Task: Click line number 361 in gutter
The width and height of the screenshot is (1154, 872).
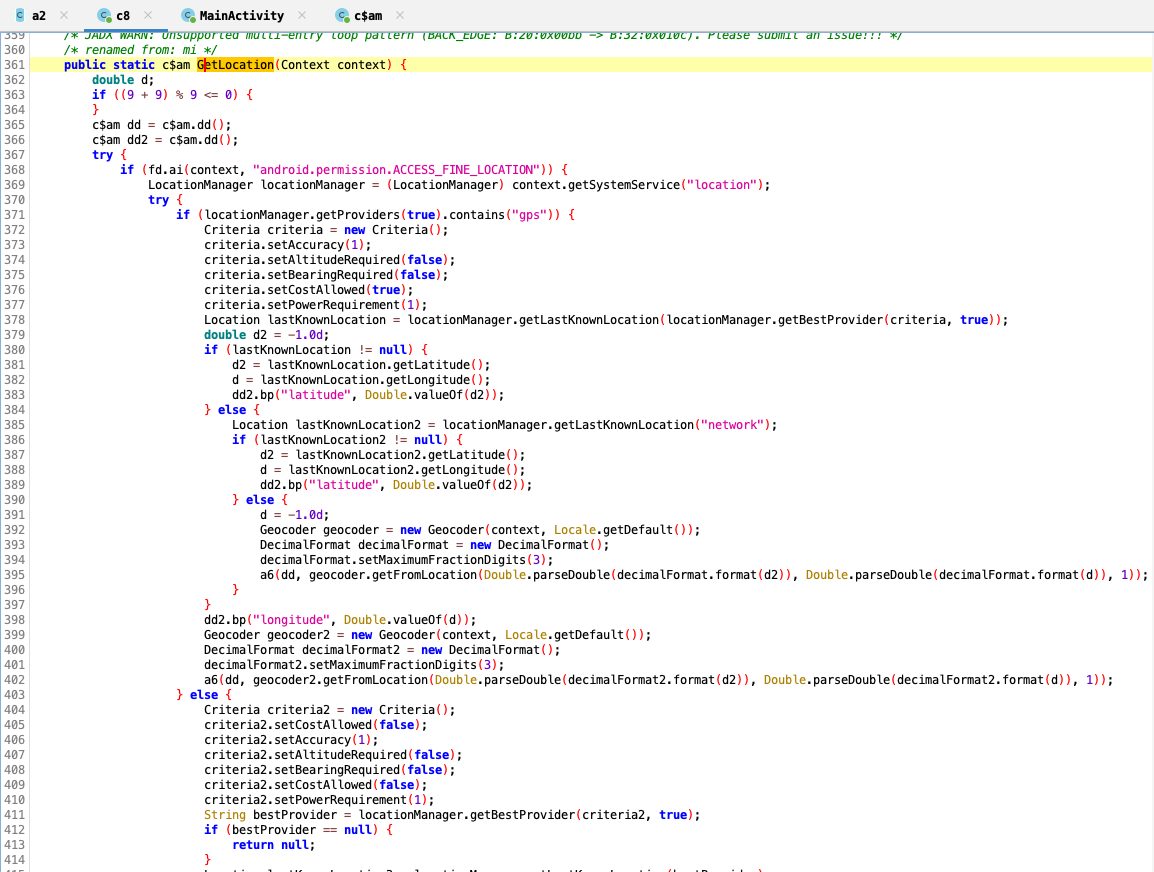Action: pyautogui.click(x=14, y=65)
